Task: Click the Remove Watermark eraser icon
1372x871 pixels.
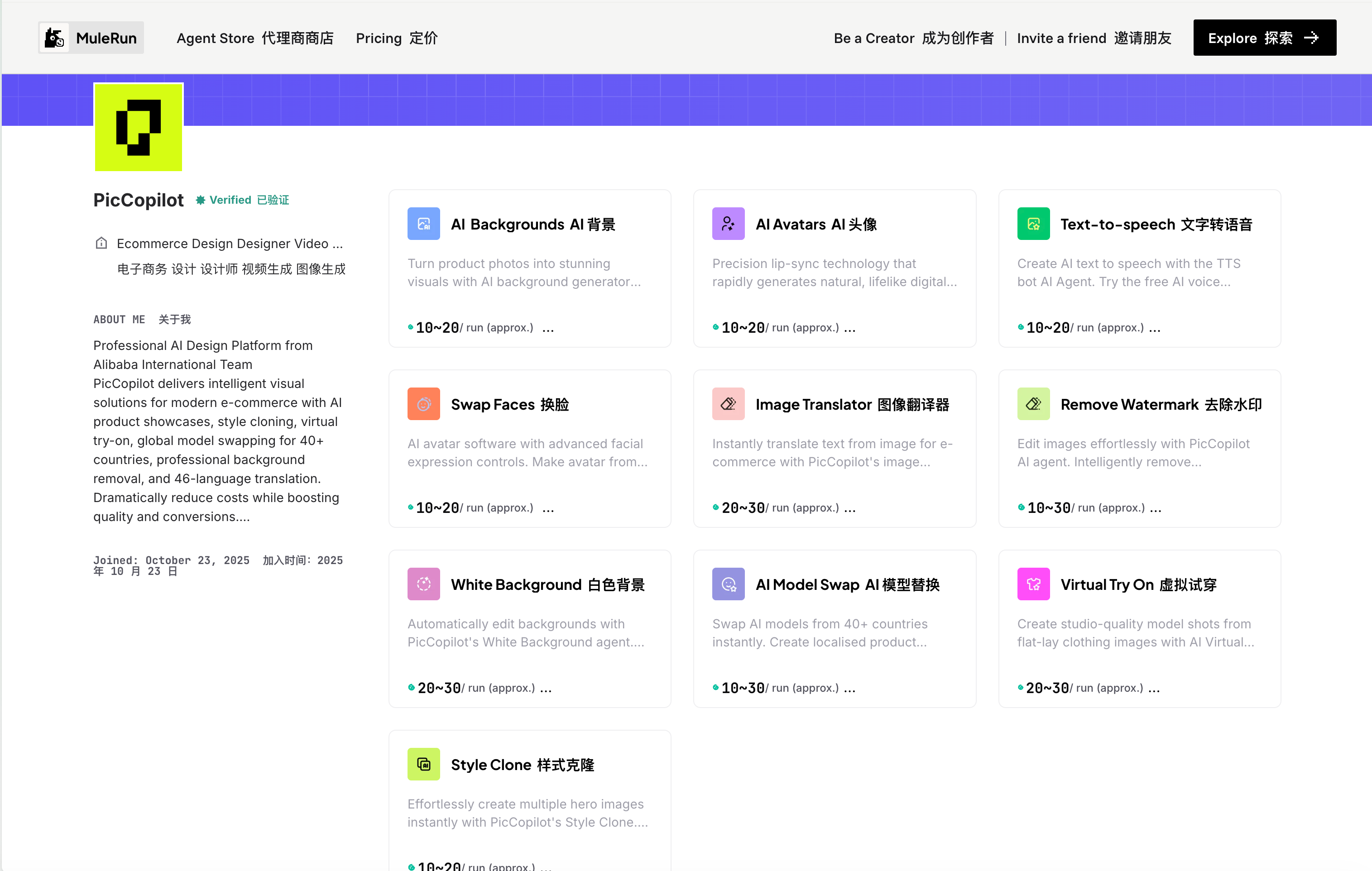Action: (1033, 404)
